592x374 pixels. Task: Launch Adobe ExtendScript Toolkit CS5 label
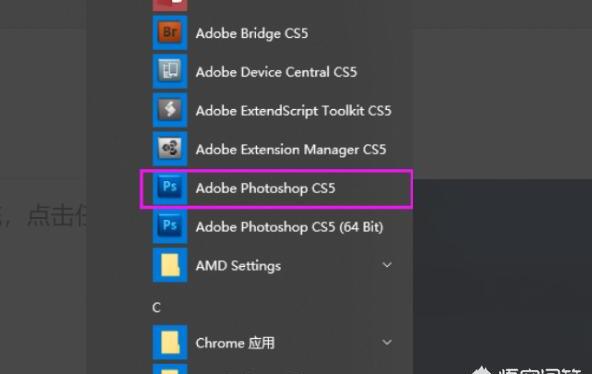pos(293,111)
